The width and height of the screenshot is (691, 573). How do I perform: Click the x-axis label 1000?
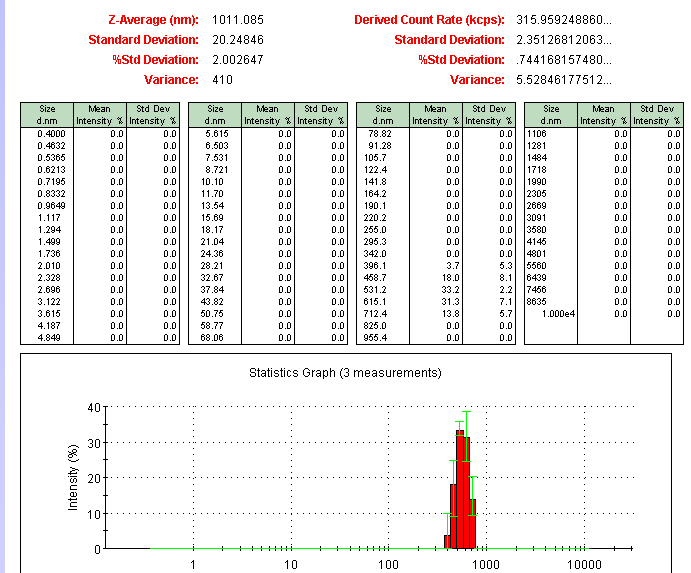(486, 565)
